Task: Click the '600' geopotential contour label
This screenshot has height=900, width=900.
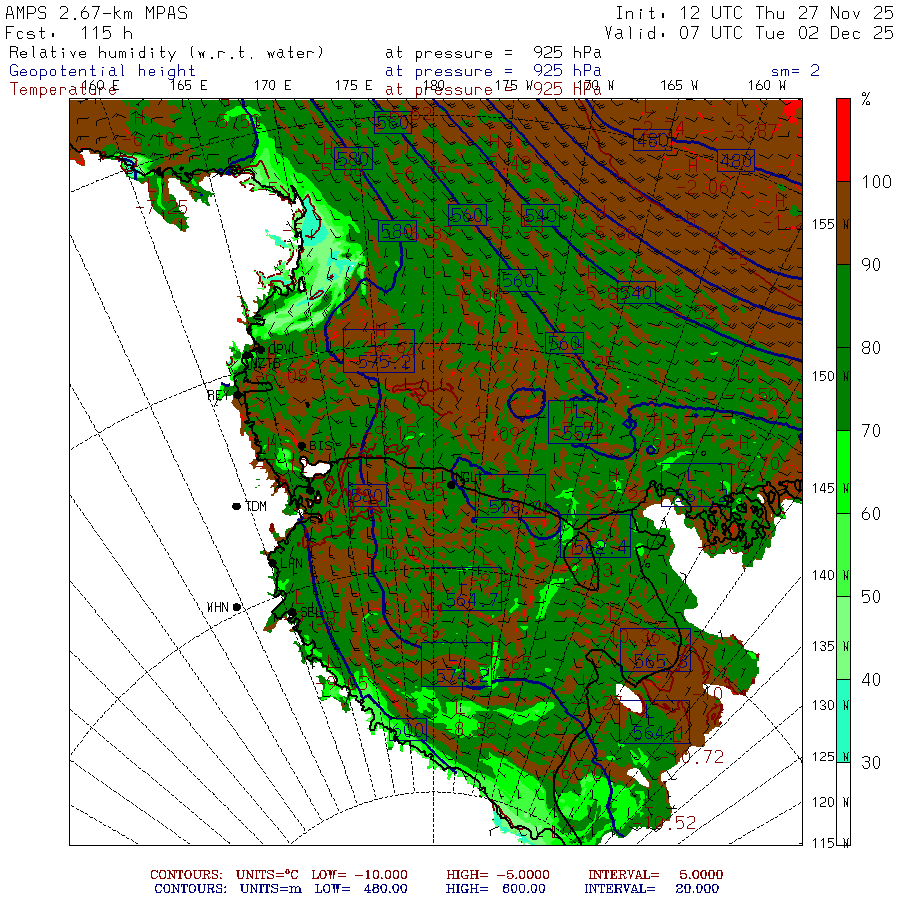Action: click(408, 730)
